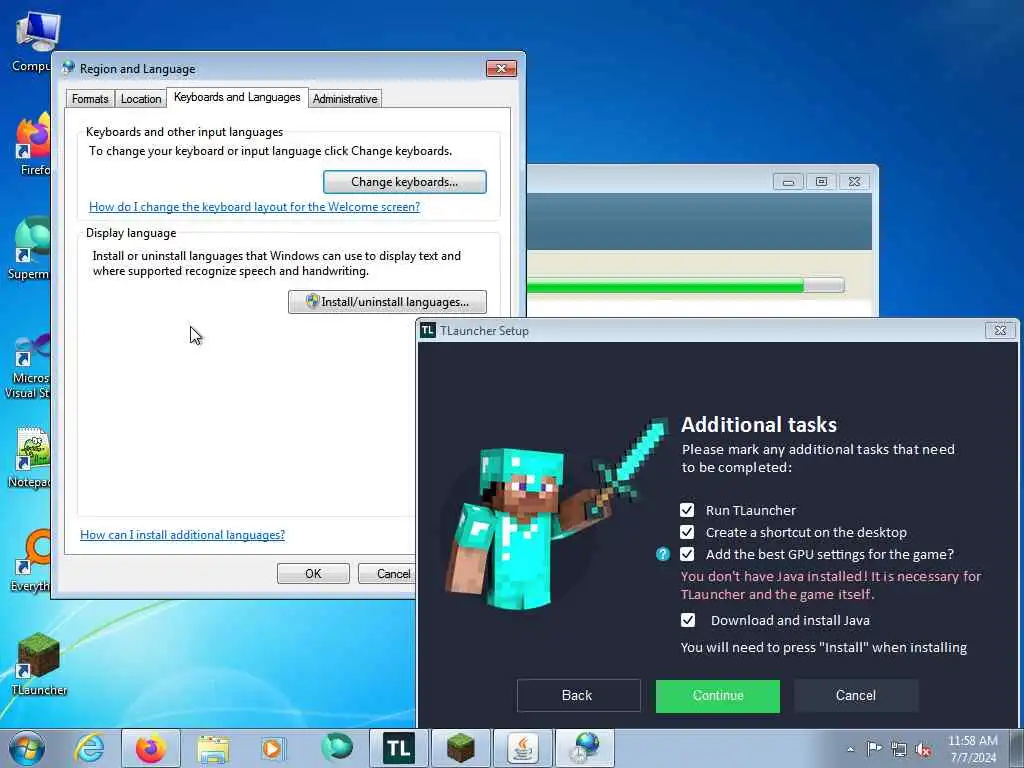The image size is (1024, 768).
Task: Click the Display language group label
Action: tap(131, 233)
